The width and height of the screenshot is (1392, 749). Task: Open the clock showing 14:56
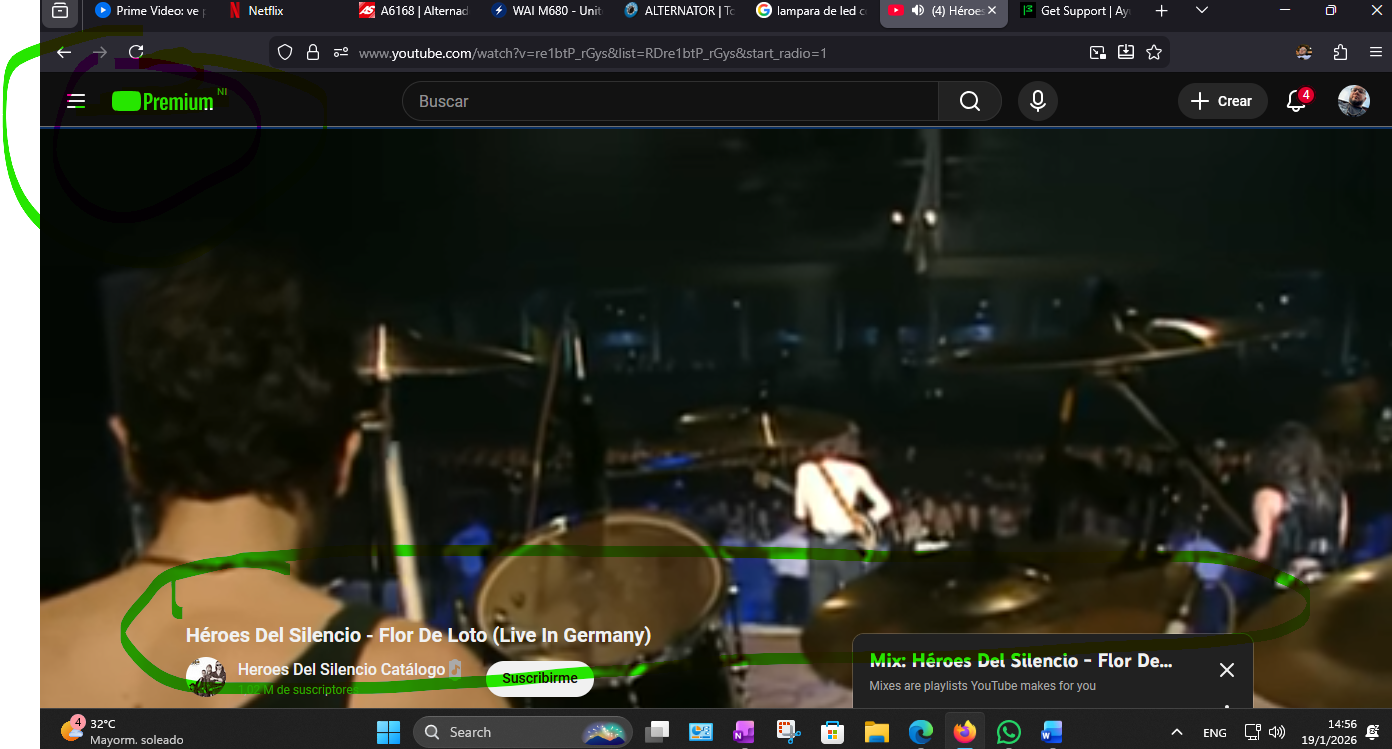1330,732
